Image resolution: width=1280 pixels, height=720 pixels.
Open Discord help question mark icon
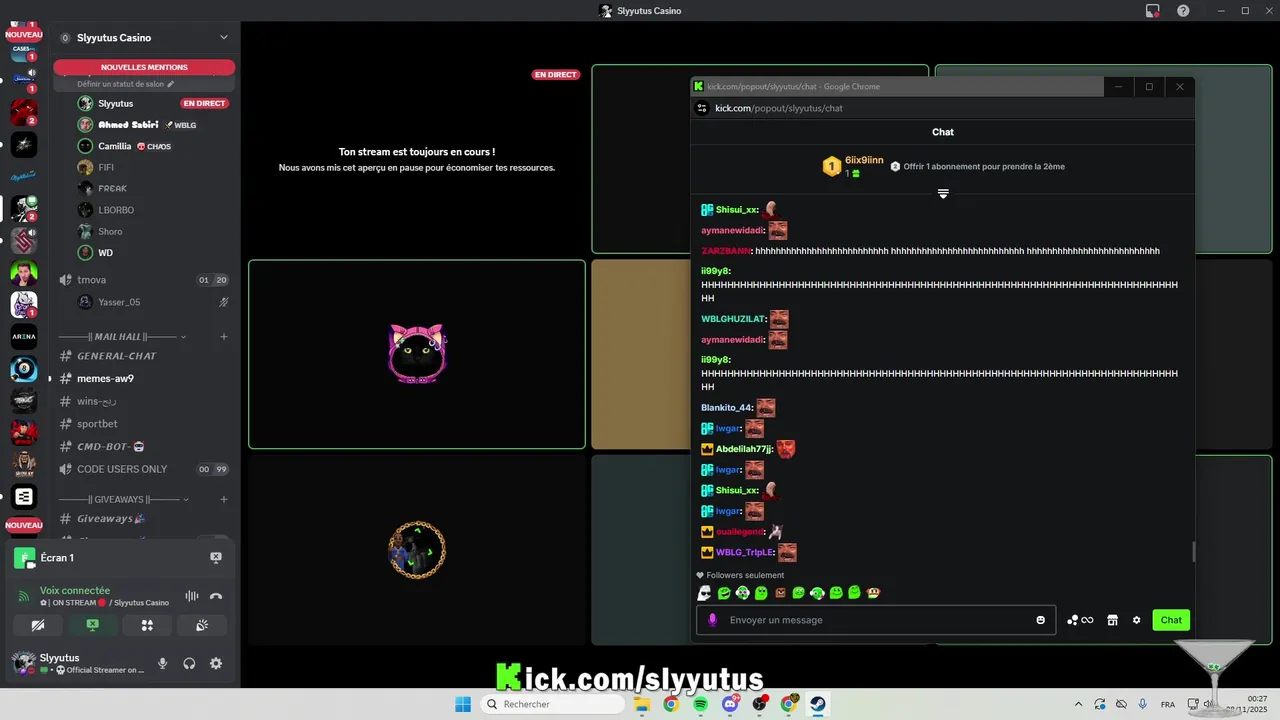(1183, 11)
